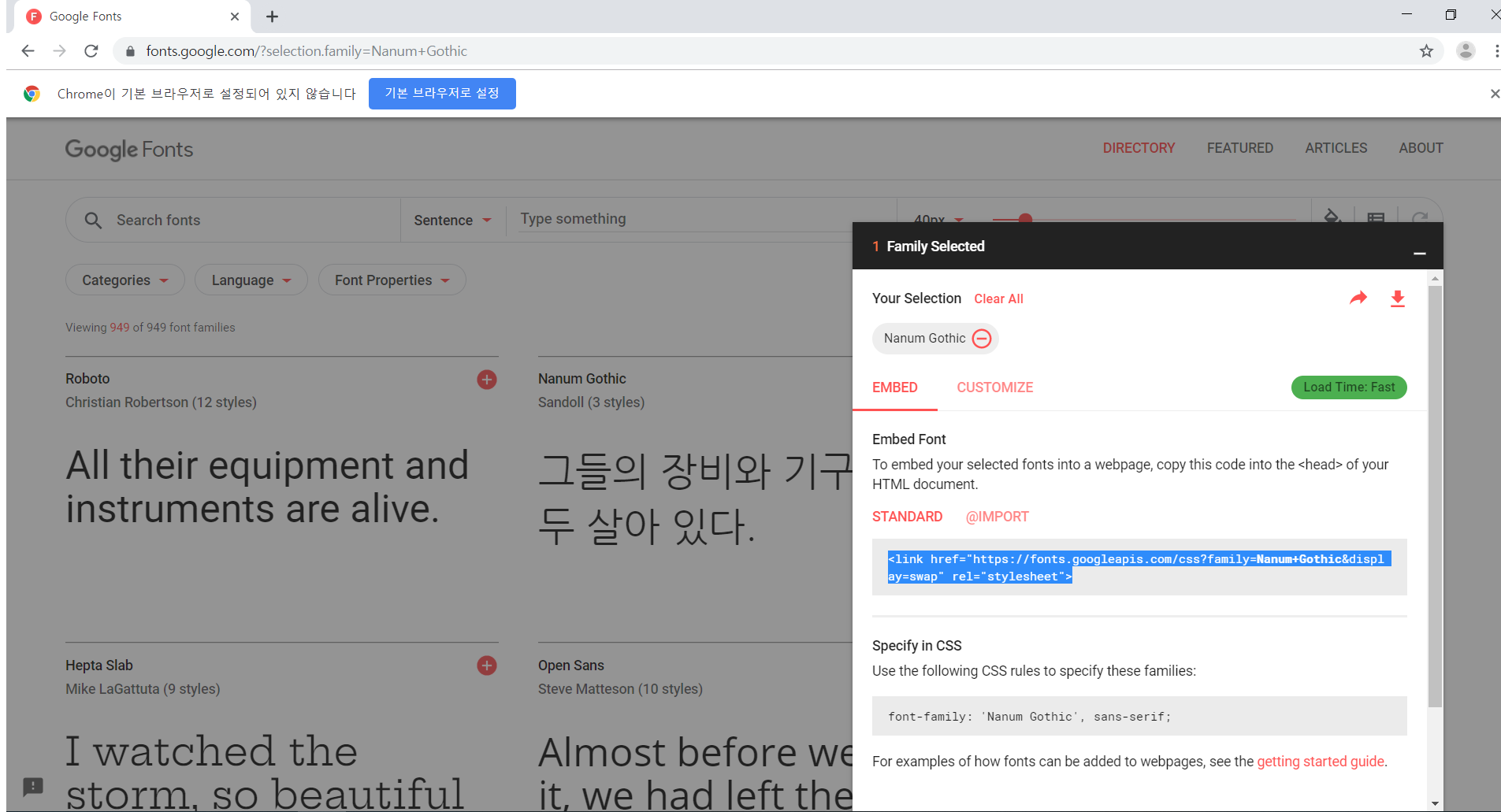Click the font-family CSS rule code box
Image resolution: width=1501 pixels, height=812 pixels.
coord(1139,716)
